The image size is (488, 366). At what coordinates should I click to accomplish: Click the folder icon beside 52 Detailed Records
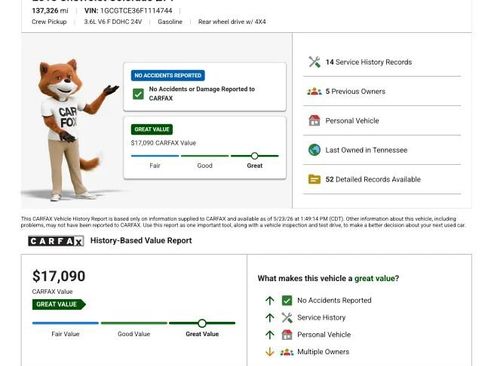point(314,179)
